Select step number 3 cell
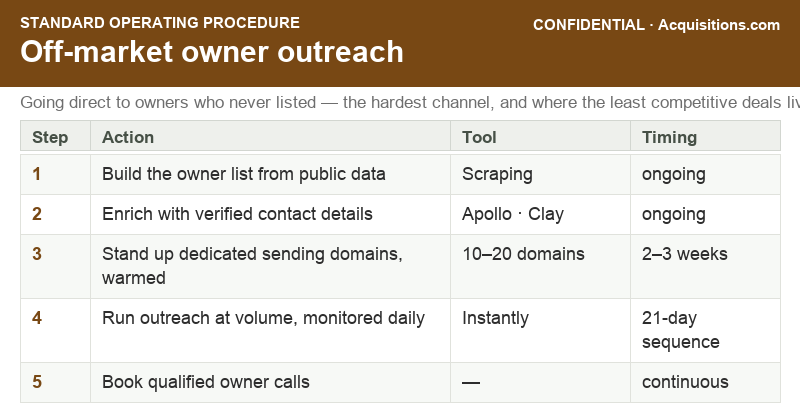 (56, 267)
